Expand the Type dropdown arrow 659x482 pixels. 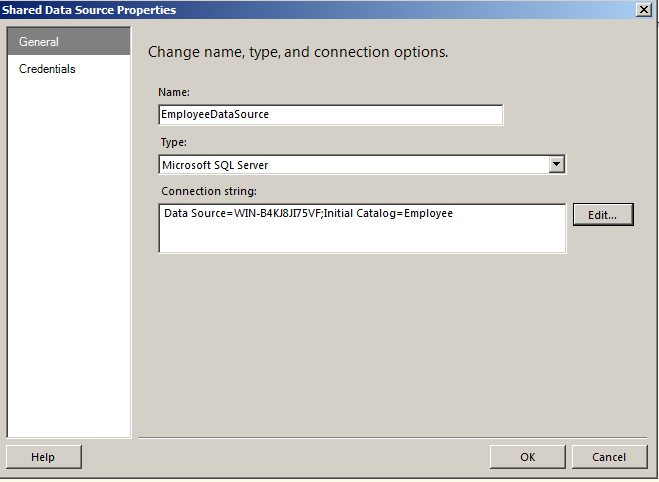pos(557,165)
